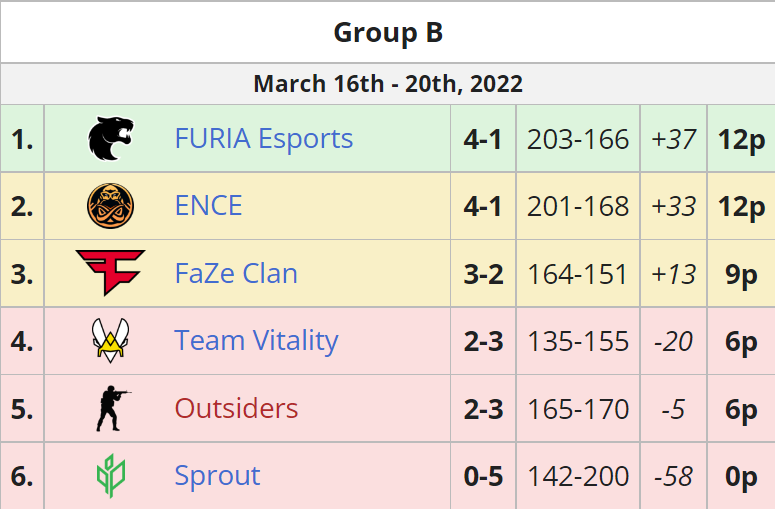Follow the FaZe Clan link

coord(236,273)
